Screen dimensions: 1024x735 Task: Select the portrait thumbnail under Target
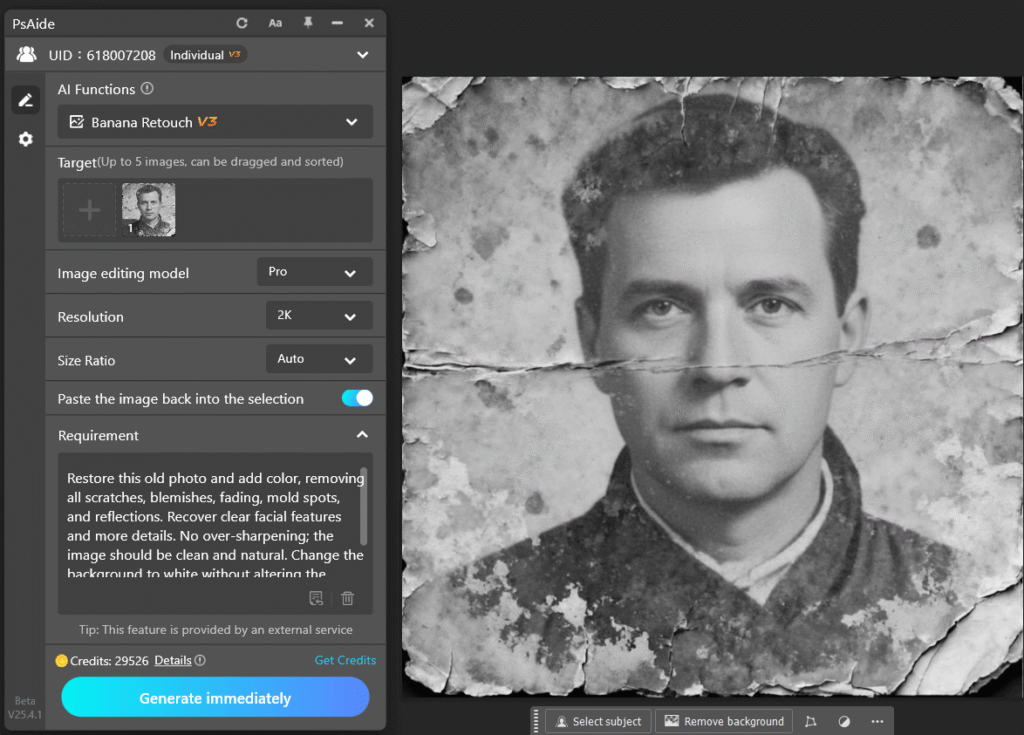coord(147,210)
